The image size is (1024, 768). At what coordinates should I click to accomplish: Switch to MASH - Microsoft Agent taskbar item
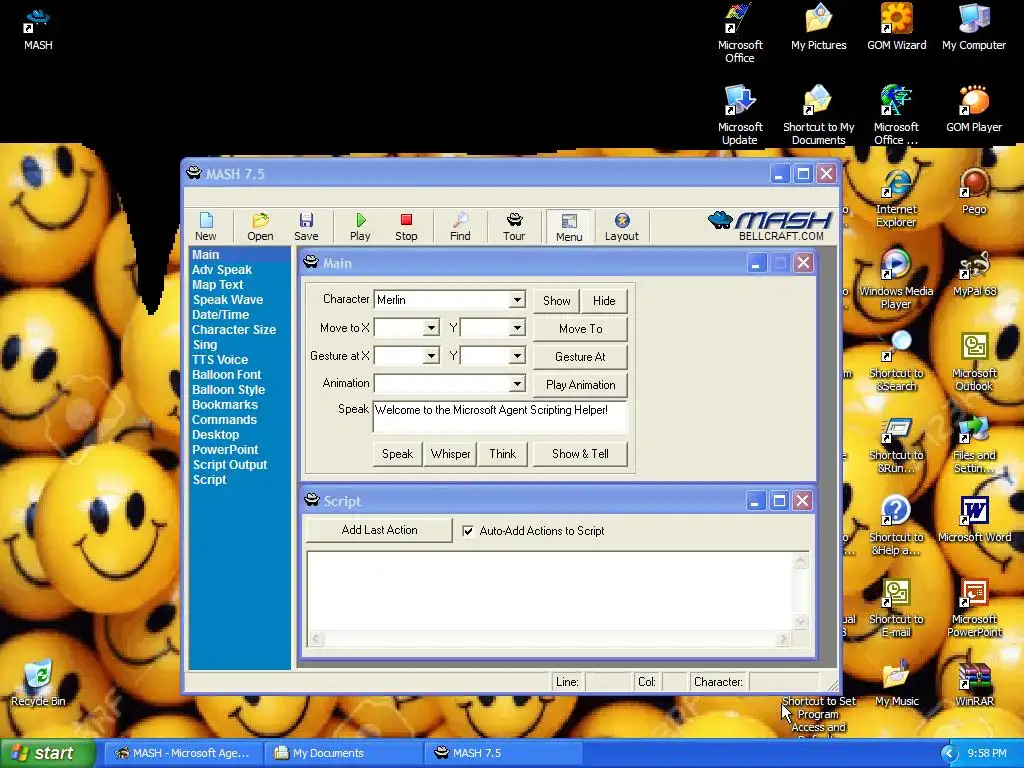click(184, 753)
